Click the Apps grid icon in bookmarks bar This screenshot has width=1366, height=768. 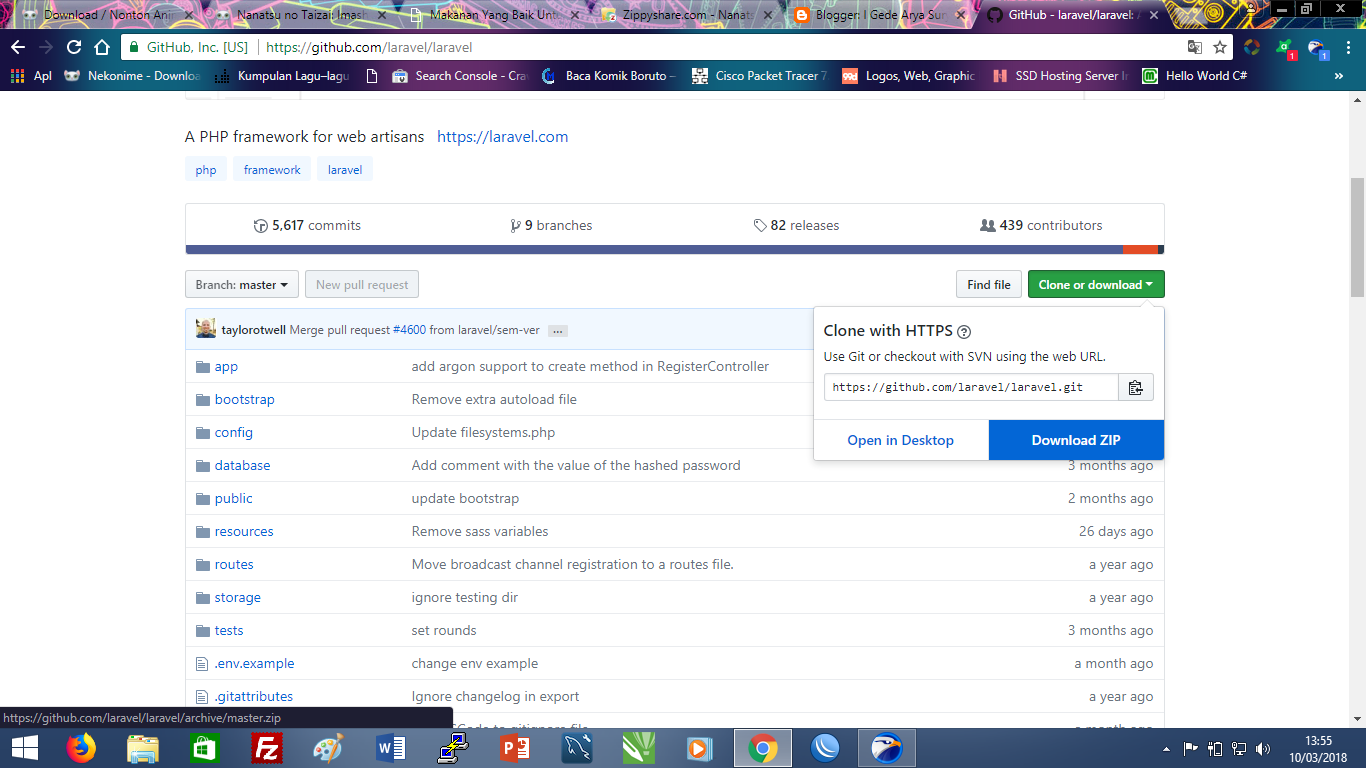(17, 76)
